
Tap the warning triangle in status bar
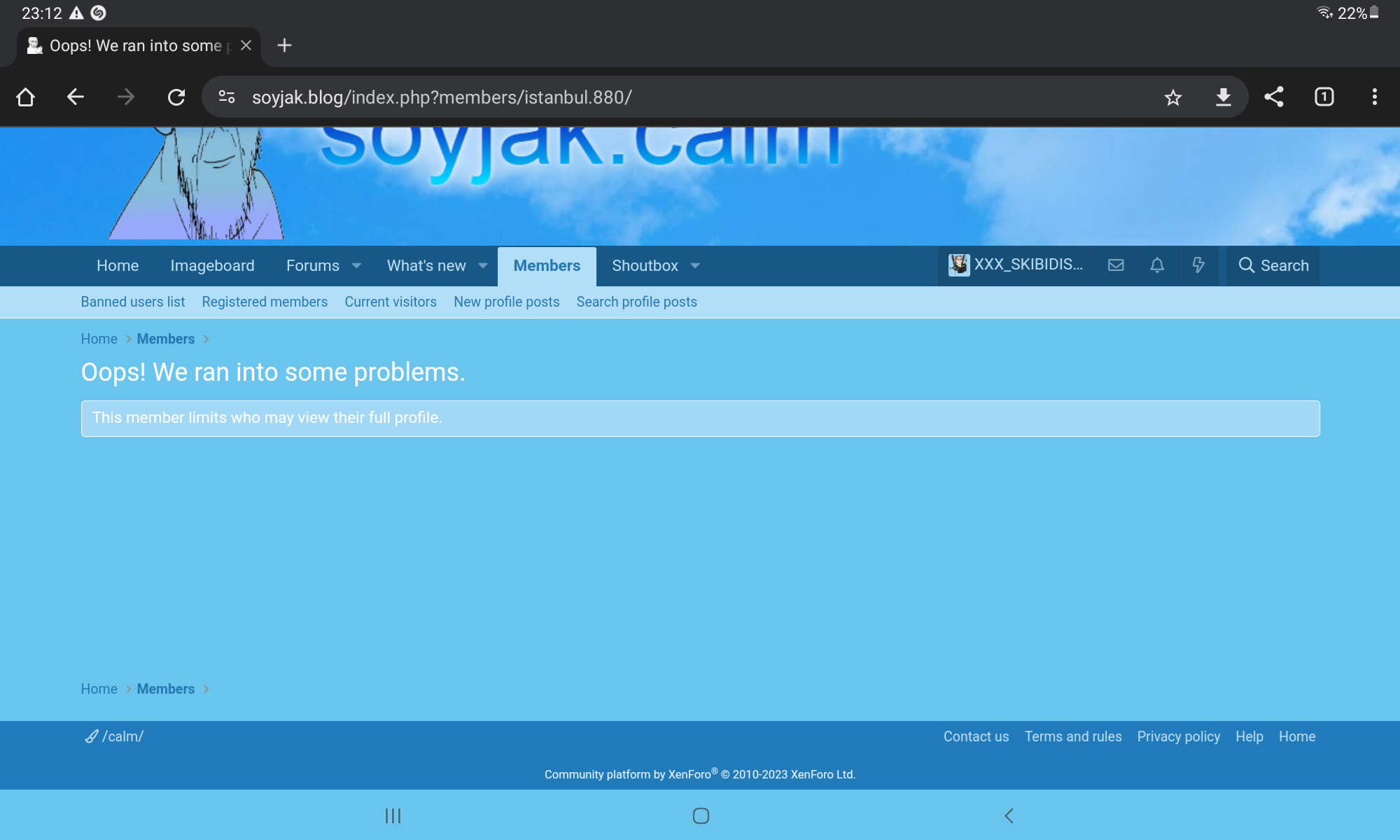[x=76, y=13]
